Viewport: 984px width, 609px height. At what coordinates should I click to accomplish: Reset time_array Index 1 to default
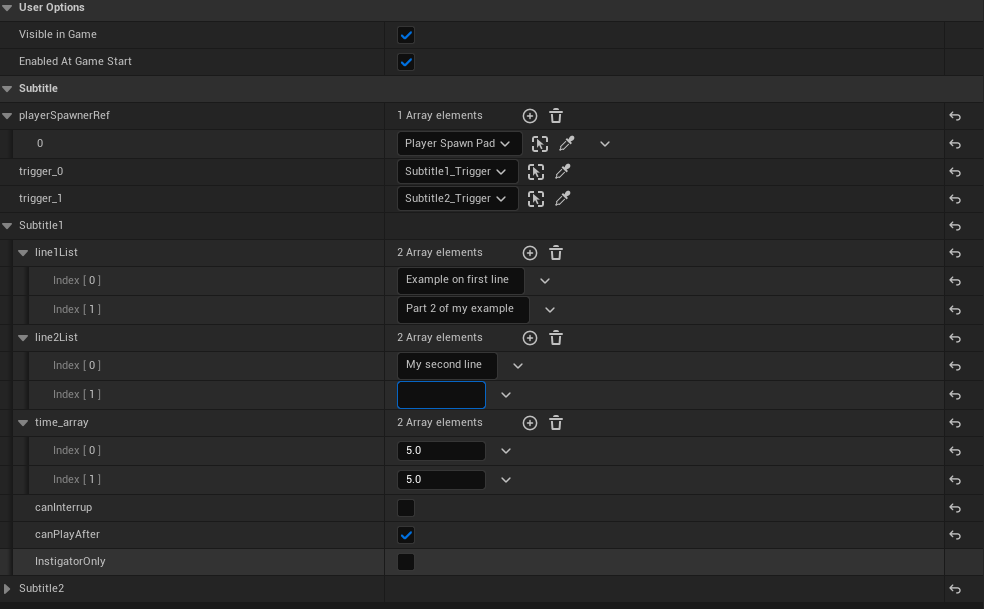955,480
